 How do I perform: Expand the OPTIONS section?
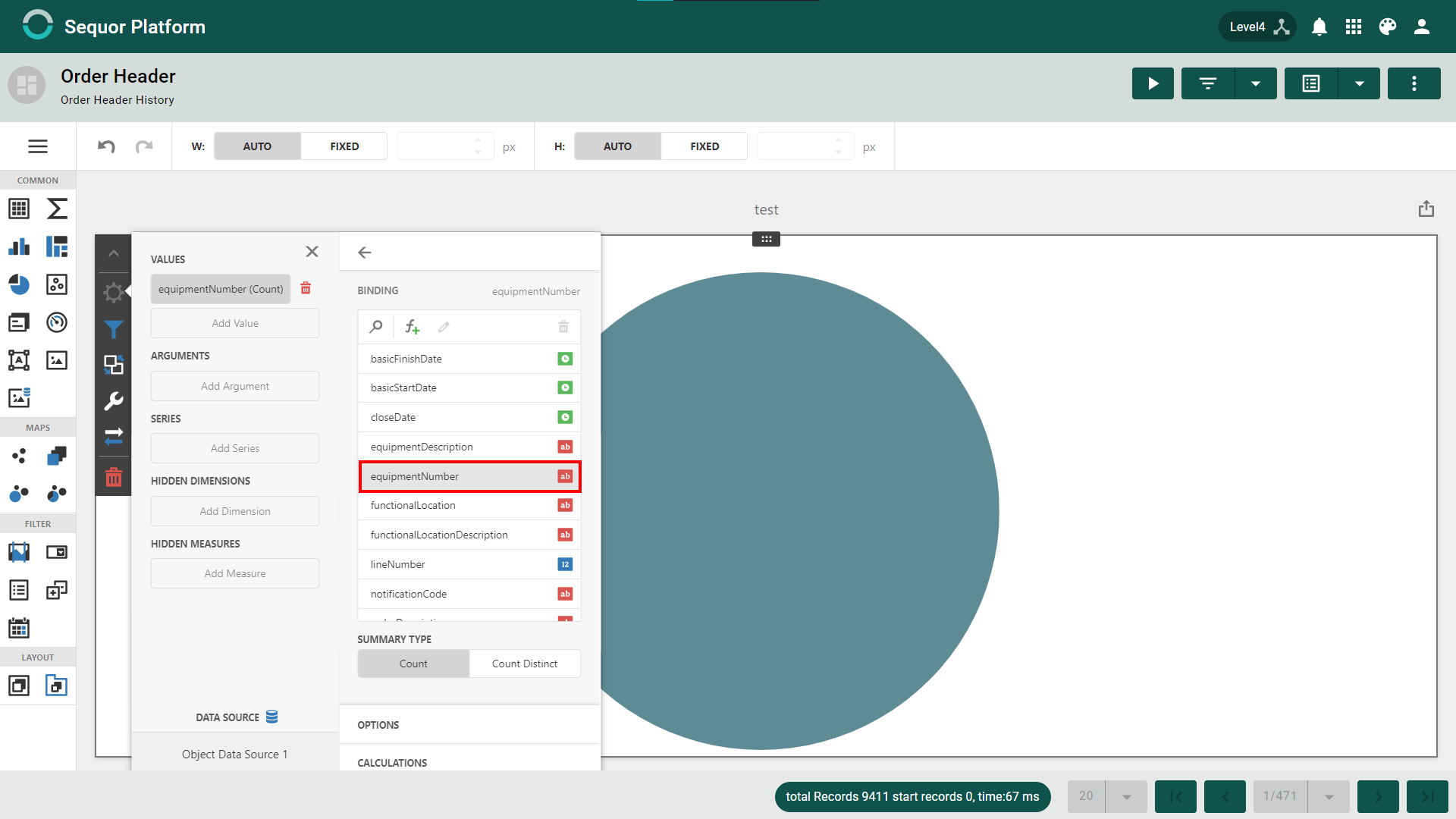[469, 725]
